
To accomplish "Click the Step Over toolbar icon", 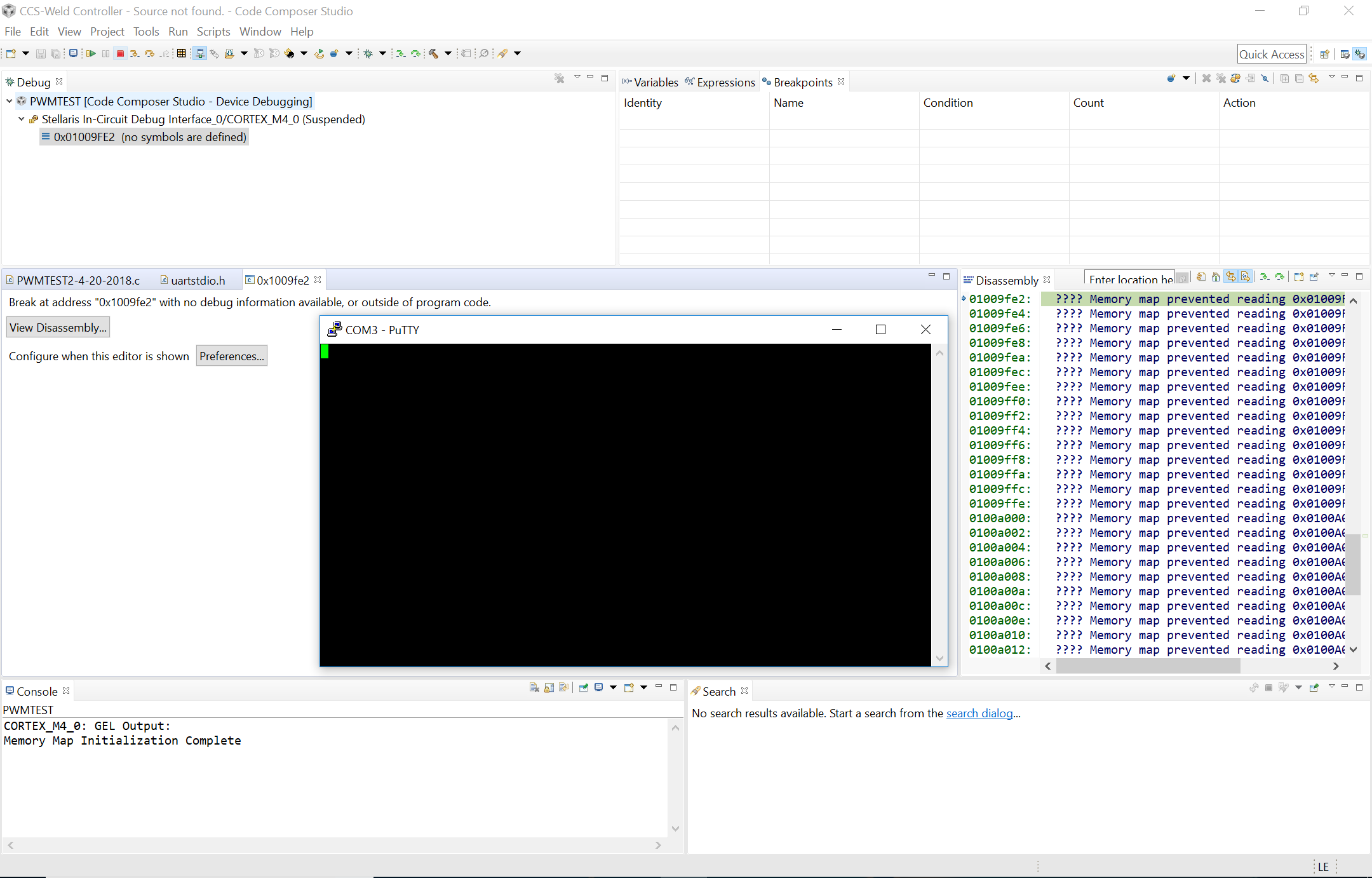I will [150, 54].
